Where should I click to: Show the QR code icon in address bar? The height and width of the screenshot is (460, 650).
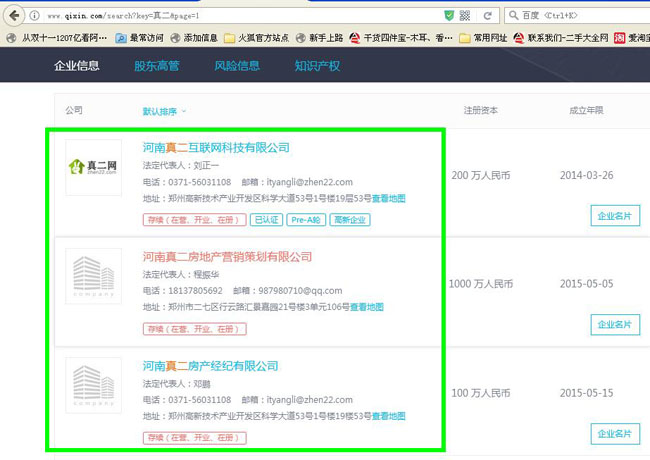click(x=465, y=16)
